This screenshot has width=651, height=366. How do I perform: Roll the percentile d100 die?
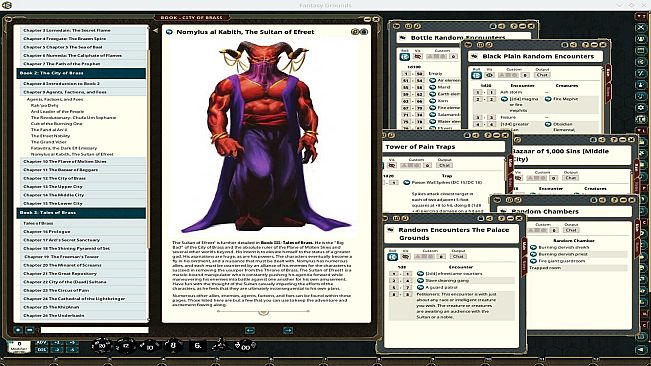pos(245,345)
